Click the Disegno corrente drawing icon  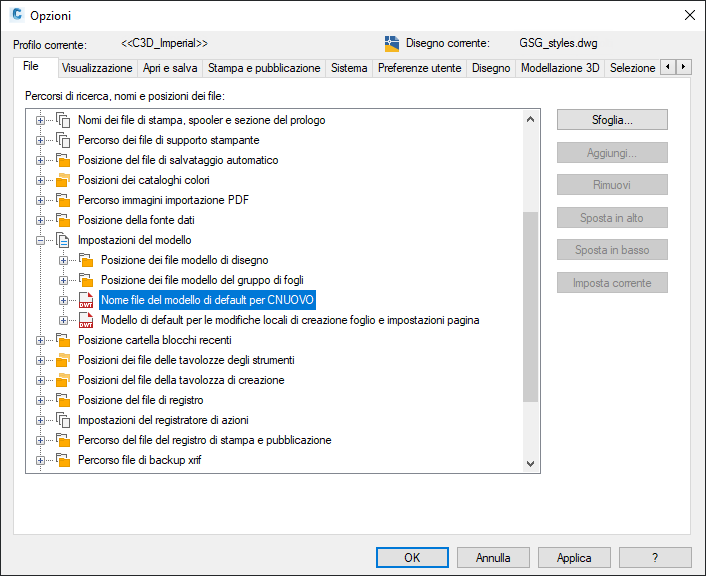[x=392, y=44]
